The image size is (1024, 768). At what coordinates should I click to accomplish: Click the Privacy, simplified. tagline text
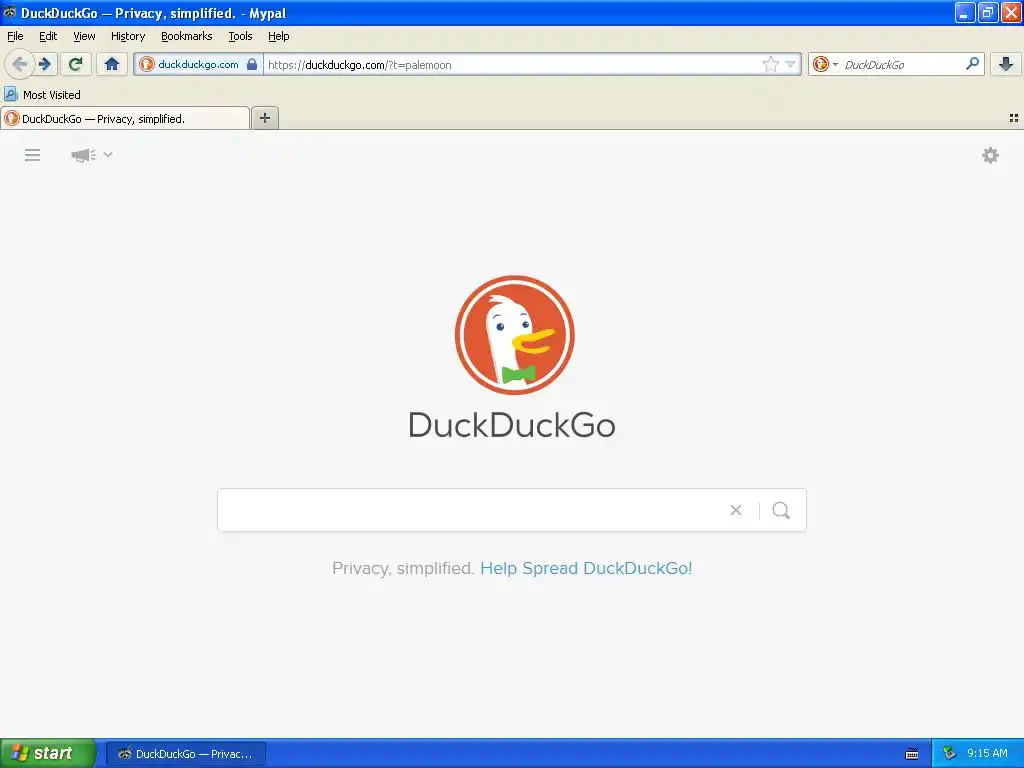click(403, 568)
